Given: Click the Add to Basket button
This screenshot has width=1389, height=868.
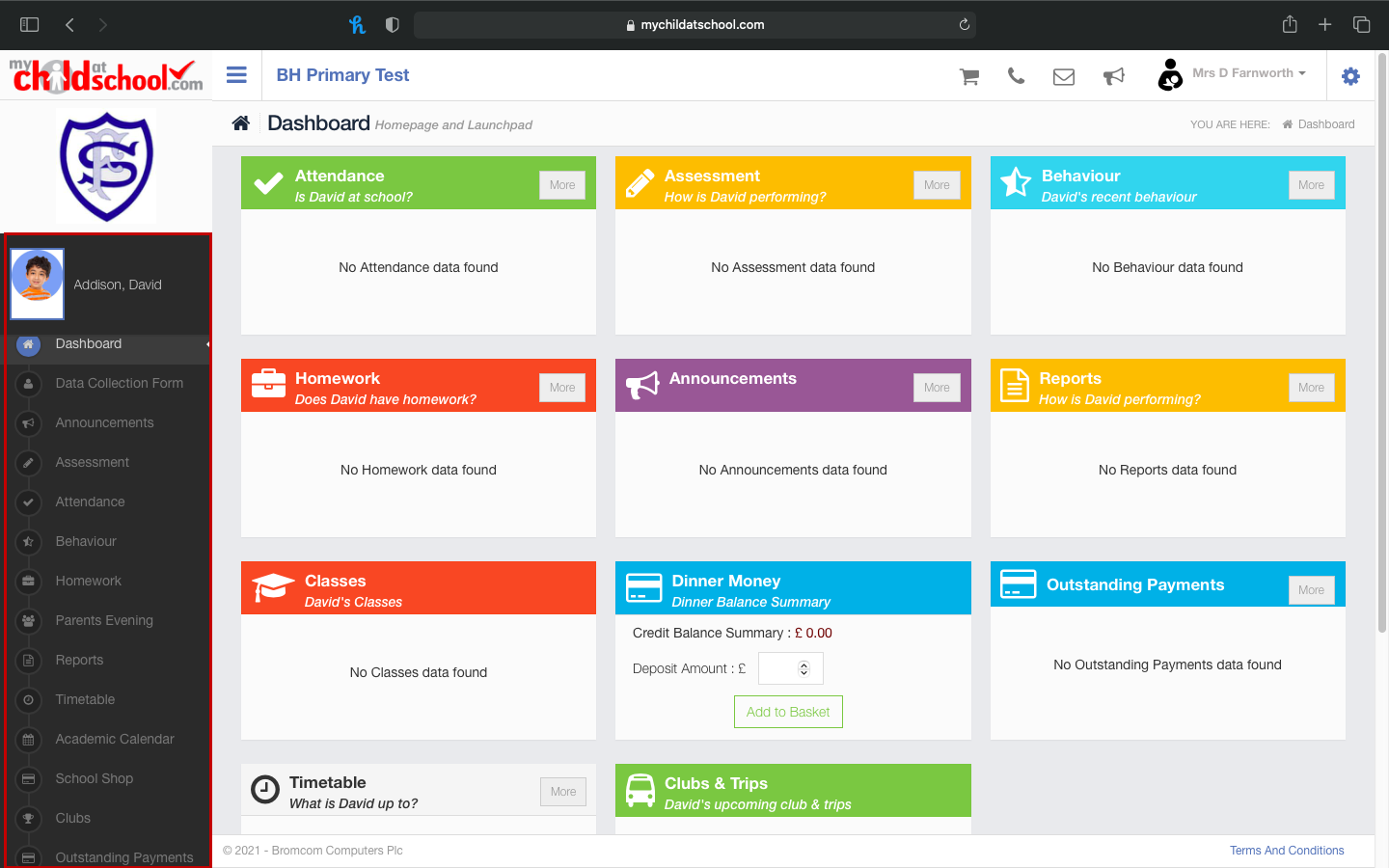Looking at the screenshot, I should [x=788, y=711].
